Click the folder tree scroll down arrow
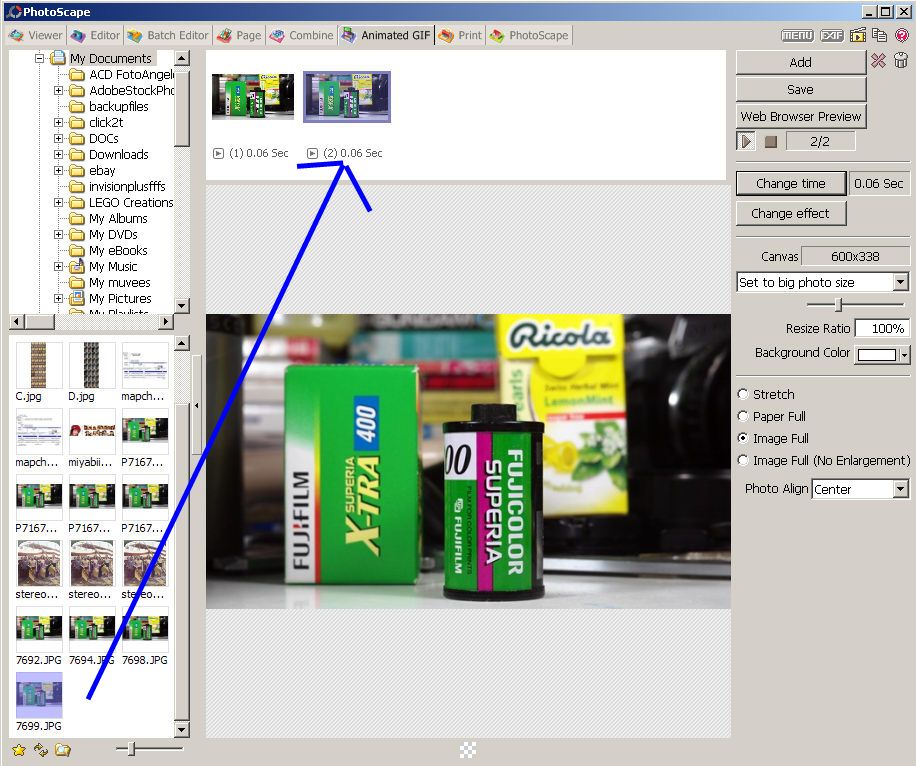 click(182, 306)
